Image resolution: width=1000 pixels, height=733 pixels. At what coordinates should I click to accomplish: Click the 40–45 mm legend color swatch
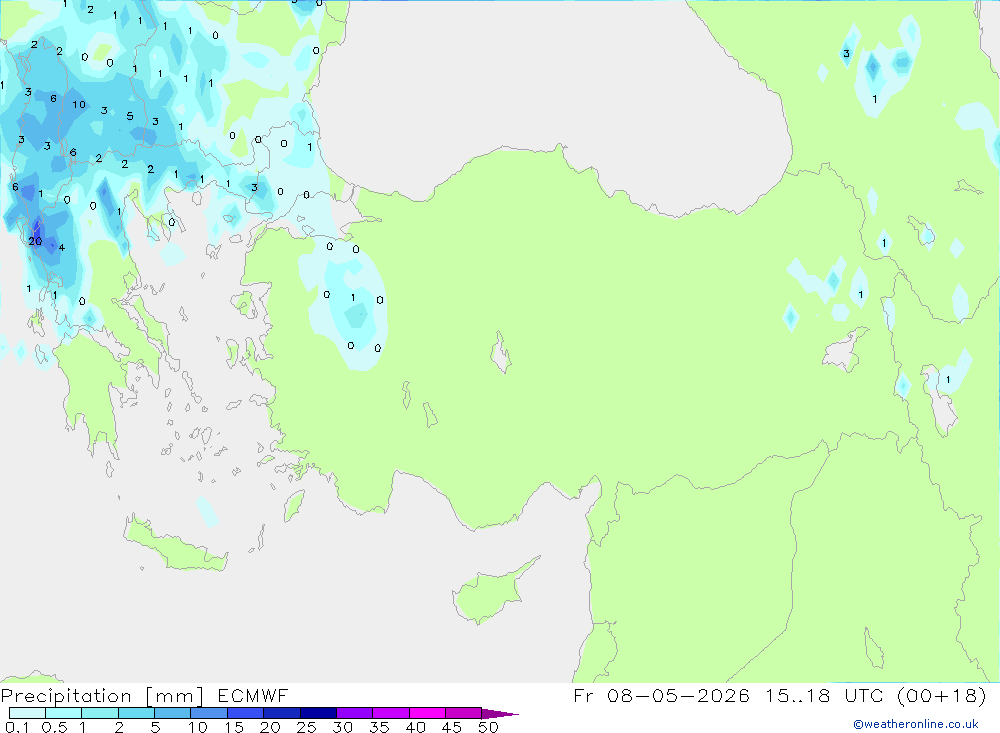coord(427,713)
